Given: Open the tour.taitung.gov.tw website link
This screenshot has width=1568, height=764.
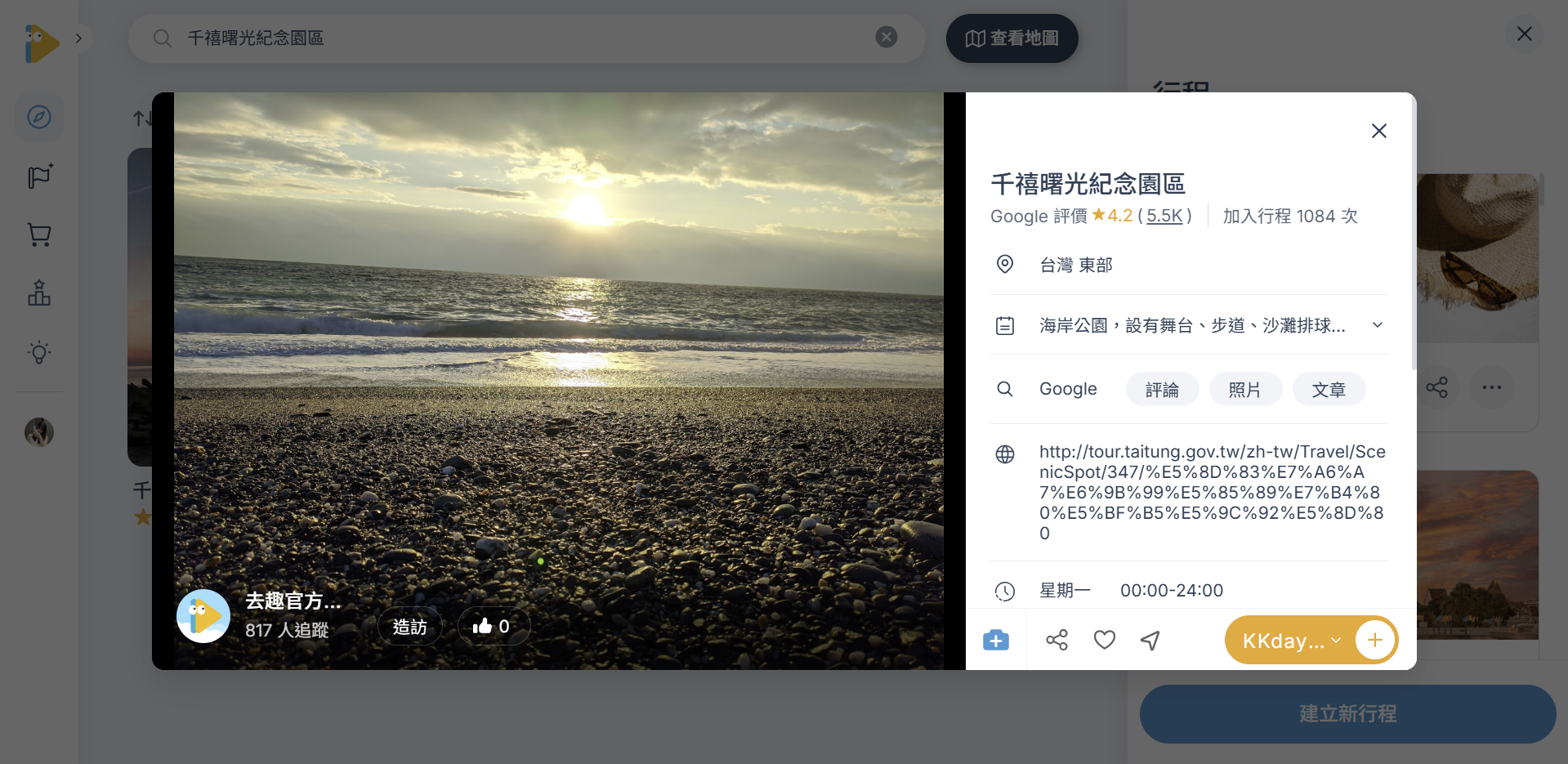Looking at the screenshot, I should coord(1209,490).
